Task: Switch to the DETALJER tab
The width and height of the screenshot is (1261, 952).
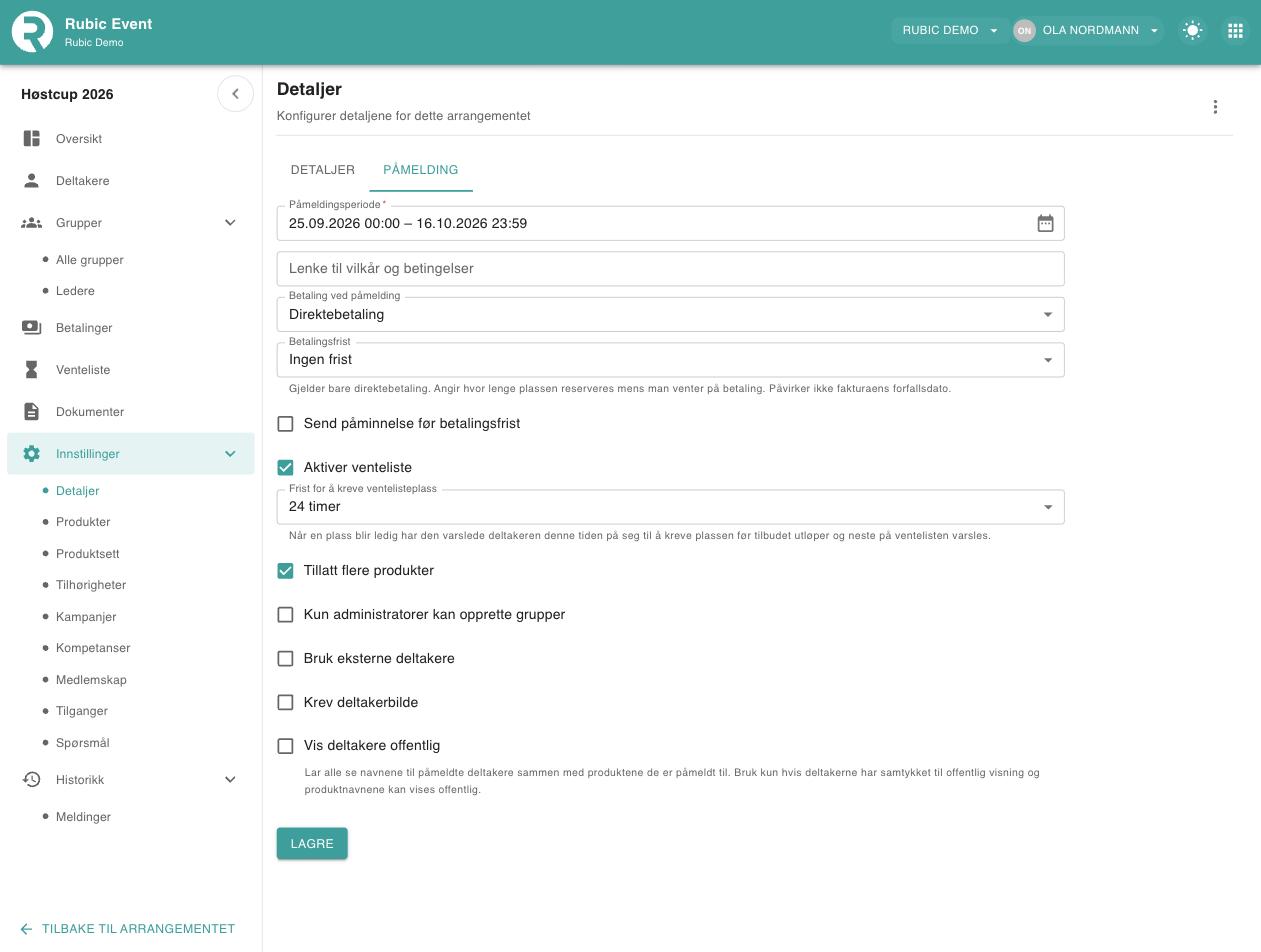Action: [x=323, y=170]
